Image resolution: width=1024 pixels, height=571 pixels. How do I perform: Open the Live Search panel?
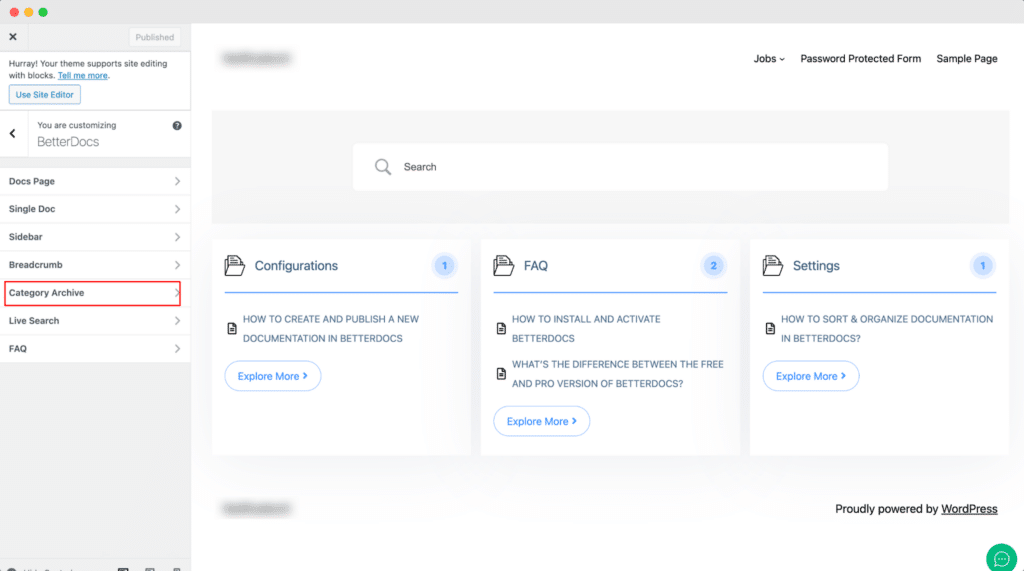click(x=95, y=321)
